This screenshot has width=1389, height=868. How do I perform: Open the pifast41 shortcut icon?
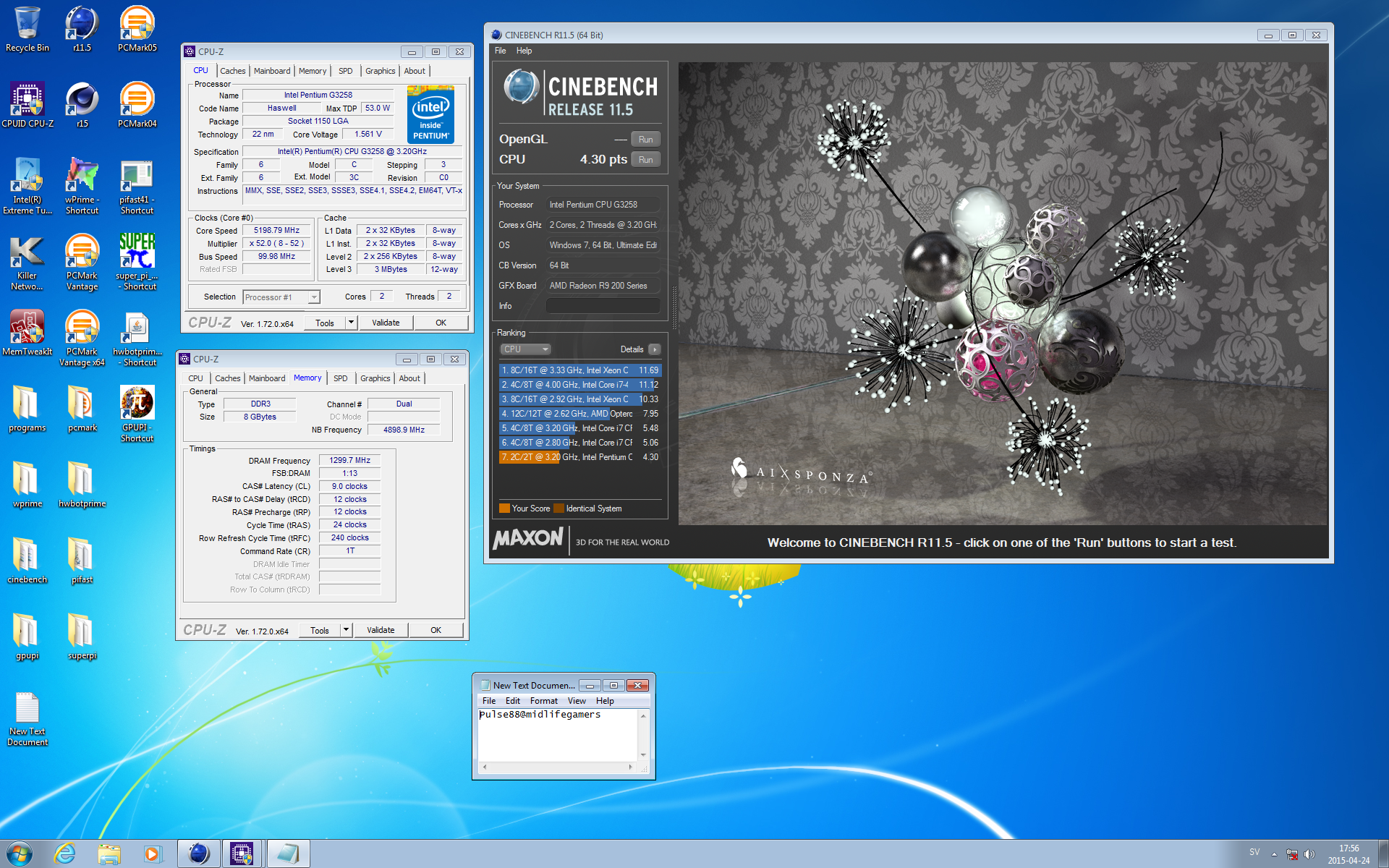pyautogui.click(x=137, y=186)
